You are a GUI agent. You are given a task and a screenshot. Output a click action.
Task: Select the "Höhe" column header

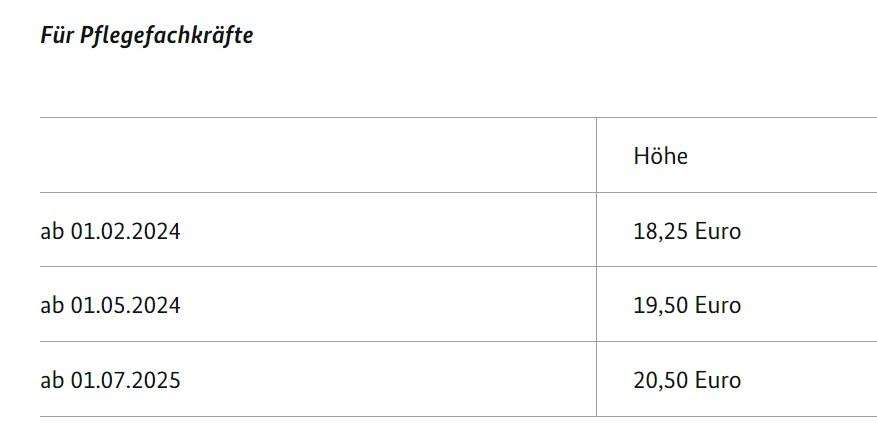coord(661,156)
